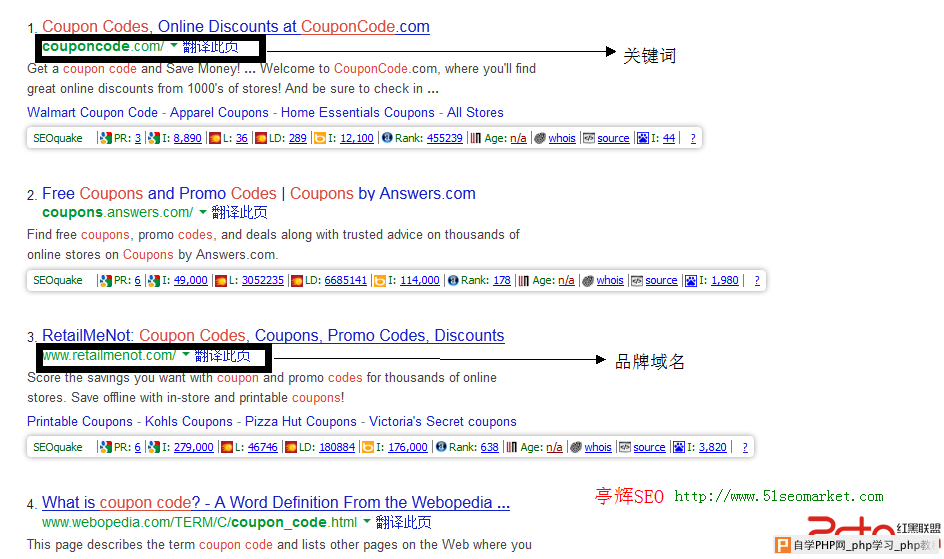Click 翻译此页 link beside couponcode.com
Viewport: 944px width, 559px height.
[x=210, y=46]
